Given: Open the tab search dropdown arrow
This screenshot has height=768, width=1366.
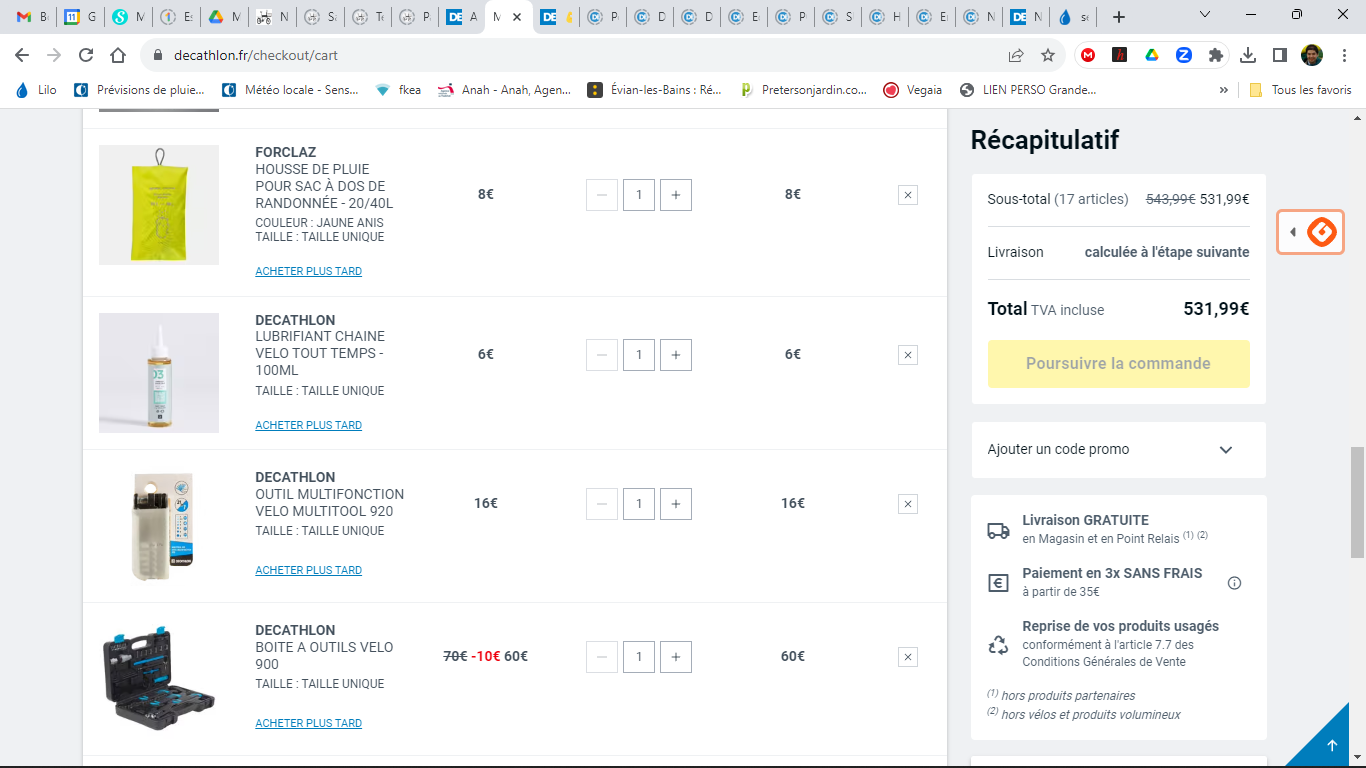Looking at the screenshot, I should (1204, 16).
